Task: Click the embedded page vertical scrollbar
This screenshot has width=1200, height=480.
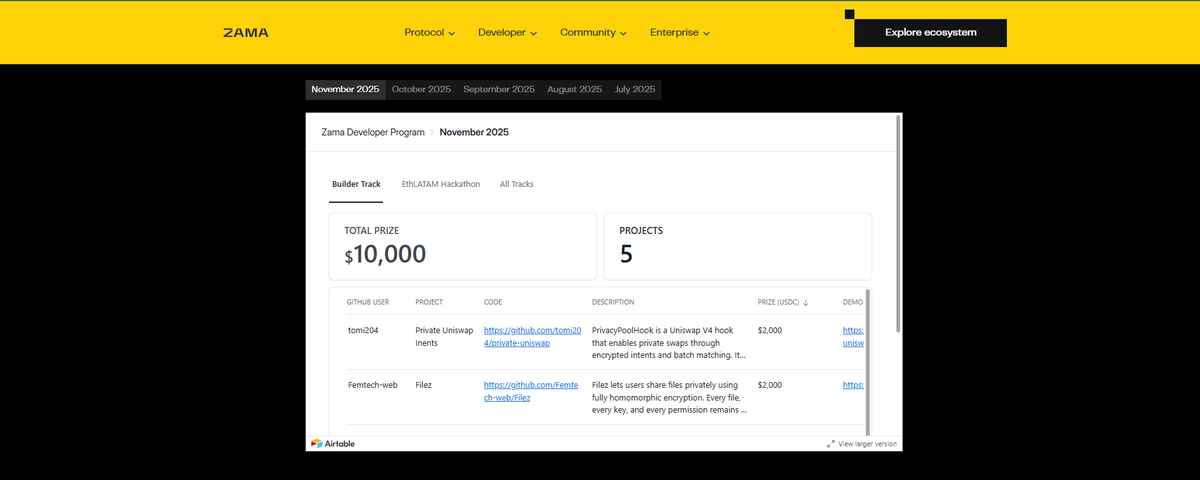Action: tap(898, 223)
